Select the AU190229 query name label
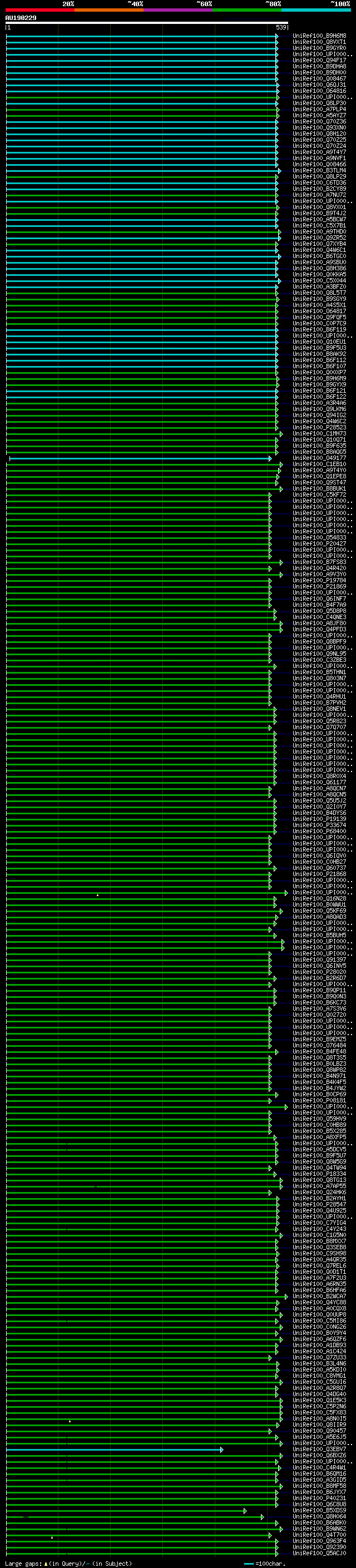356x1568 pixels. (21, 18)
